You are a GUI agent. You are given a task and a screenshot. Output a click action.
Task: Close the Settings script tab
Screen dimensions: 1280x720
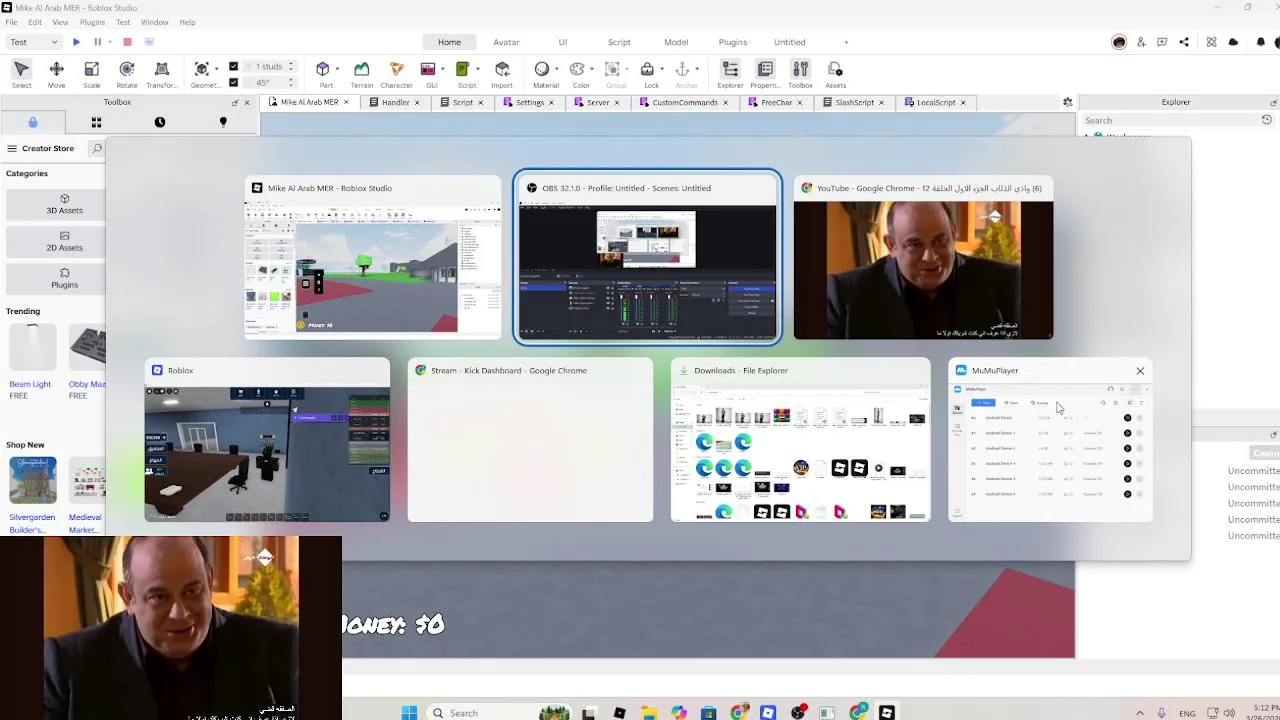[x=551, y=102]
